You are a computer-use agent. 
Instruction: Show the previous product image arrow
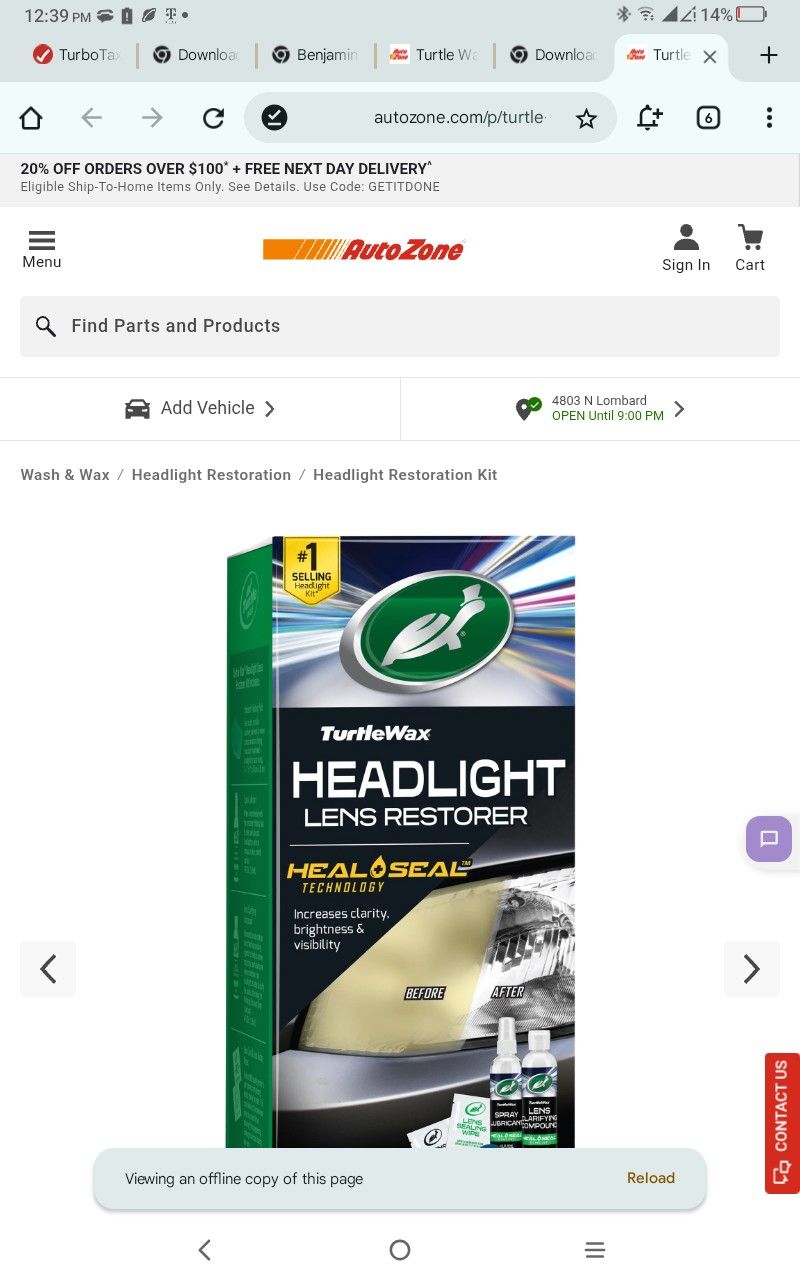point(48,969)
